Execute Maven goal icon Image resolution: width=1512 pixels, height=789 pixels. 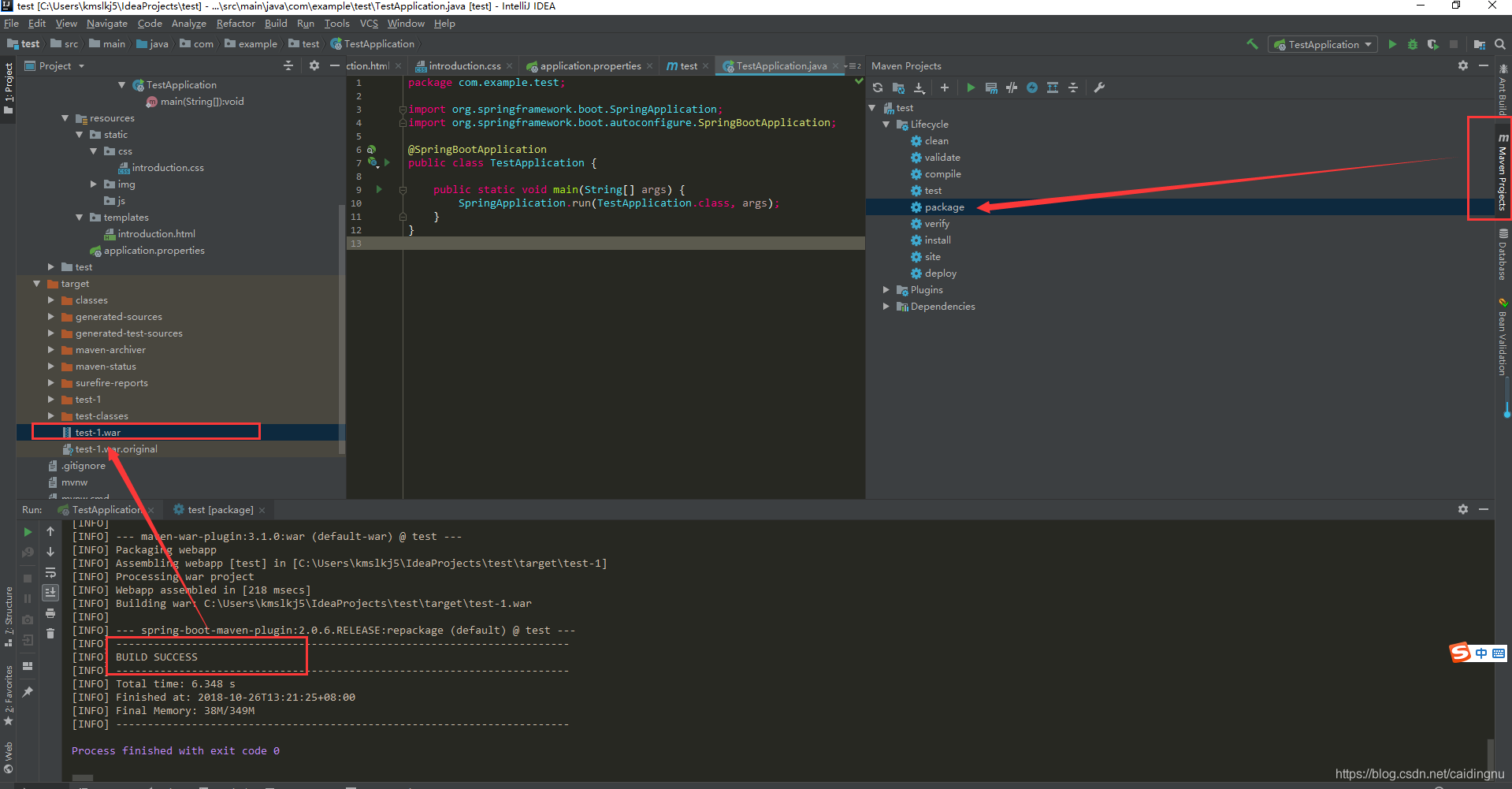click(x=991, y=87)
